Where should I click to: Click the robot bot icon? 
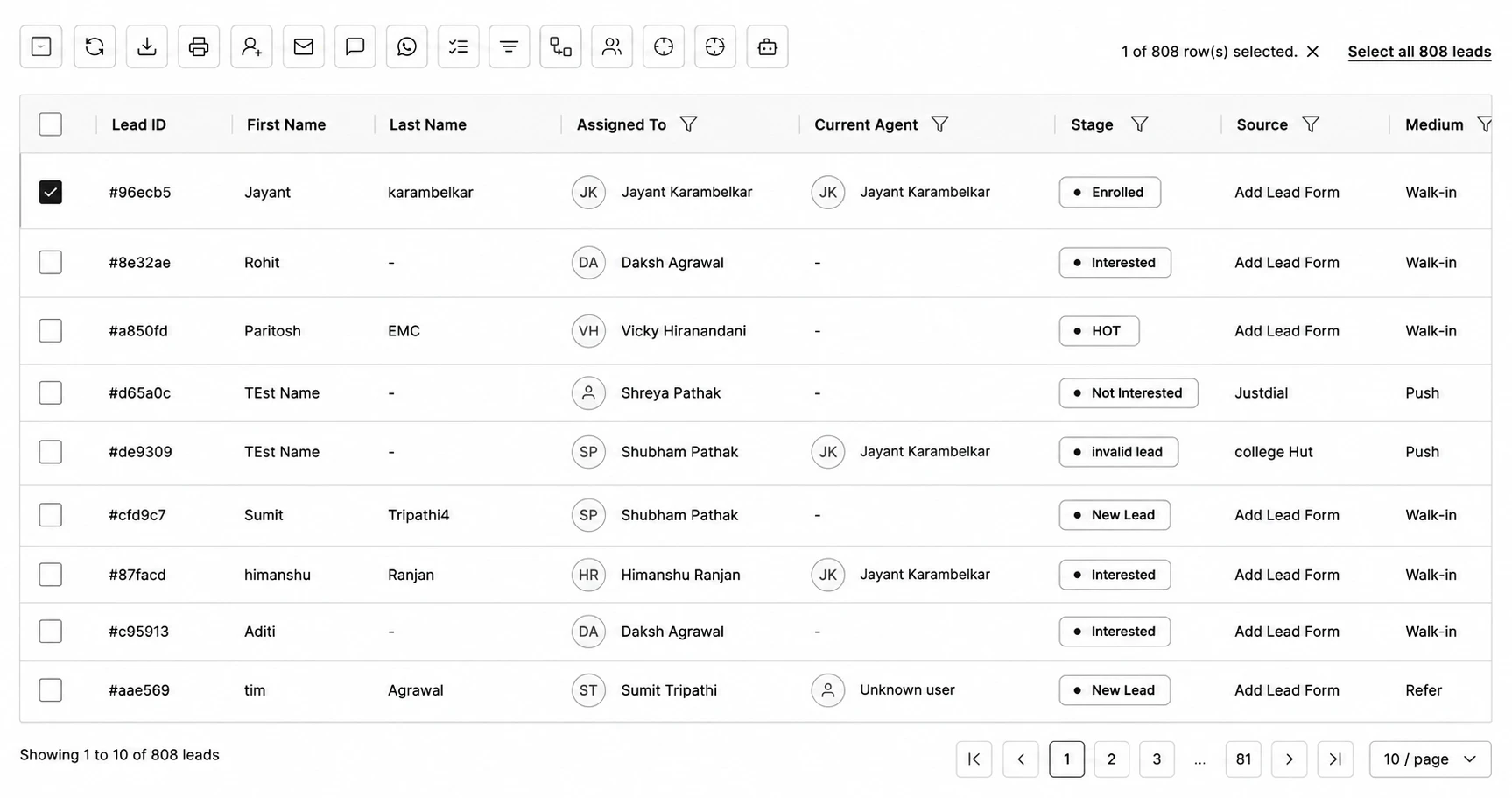[767, 46]
